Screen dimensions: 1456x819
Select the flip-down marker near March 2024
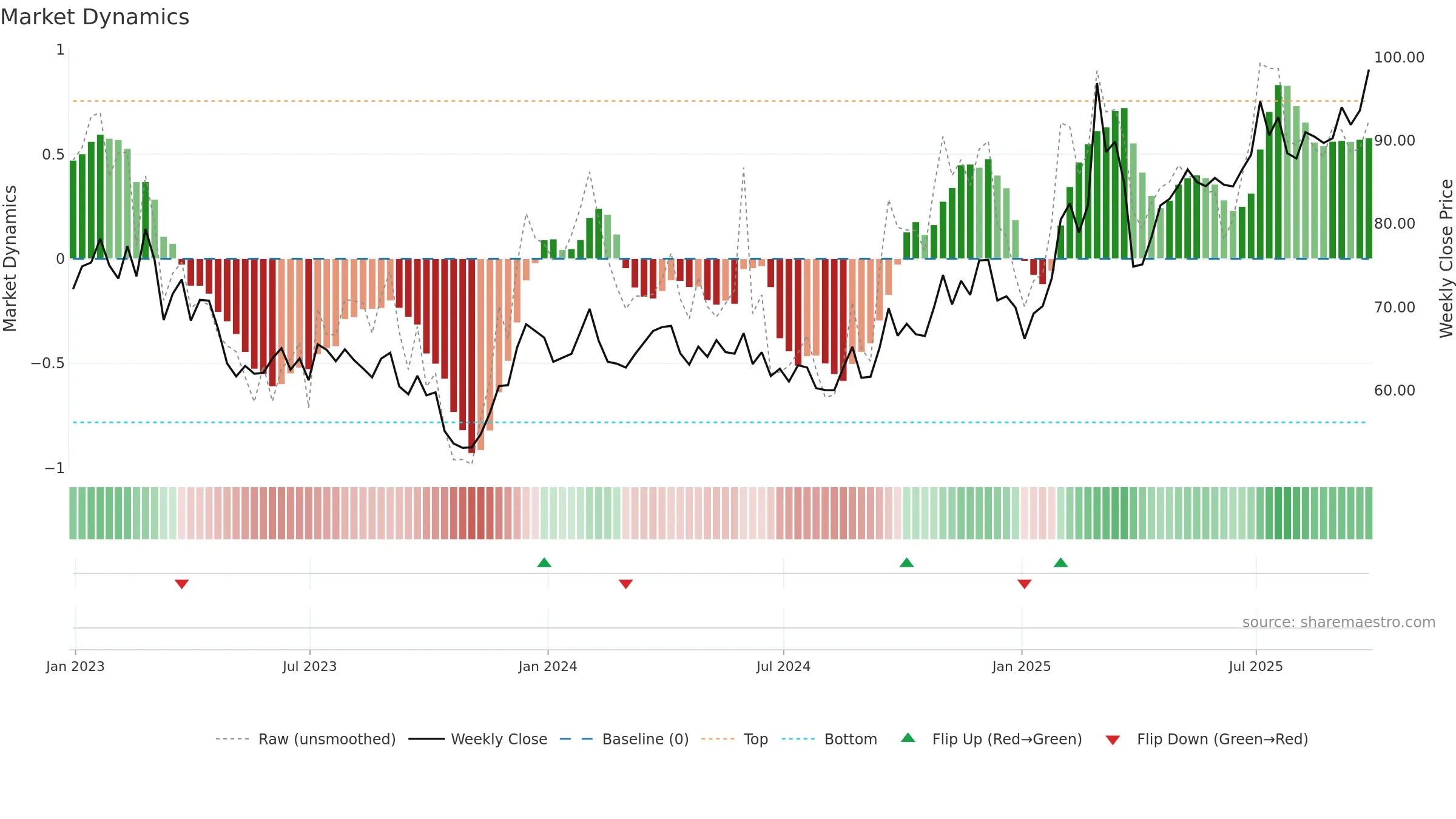625,584
